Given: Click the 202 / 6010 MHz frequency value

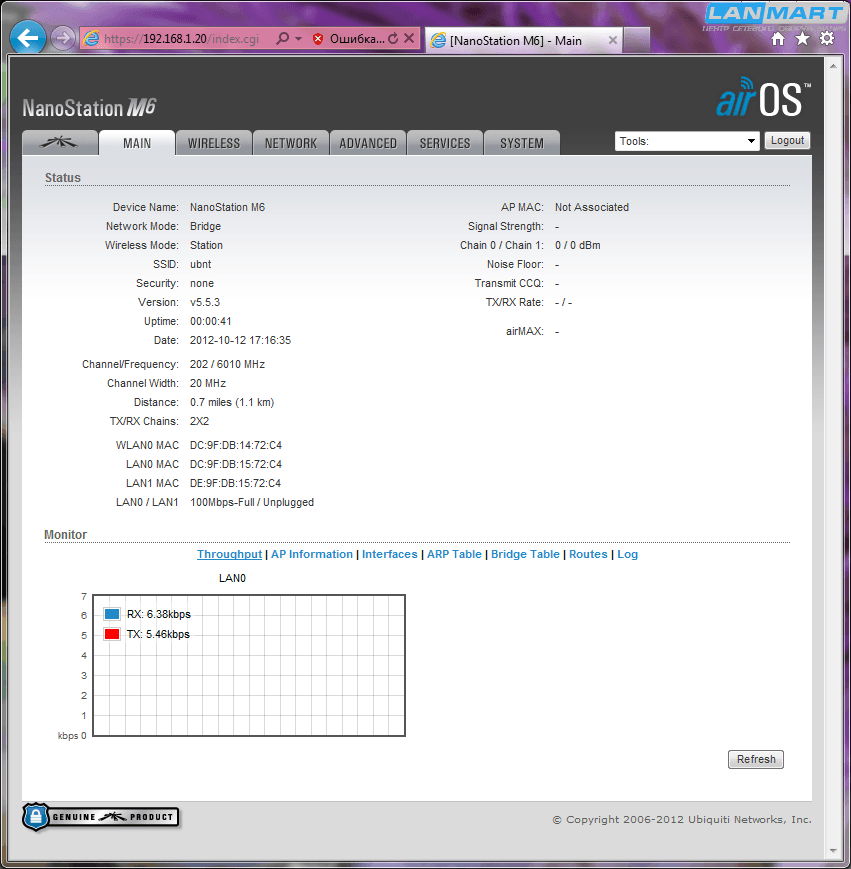Looking at the screenshot, I should [227, 364].
